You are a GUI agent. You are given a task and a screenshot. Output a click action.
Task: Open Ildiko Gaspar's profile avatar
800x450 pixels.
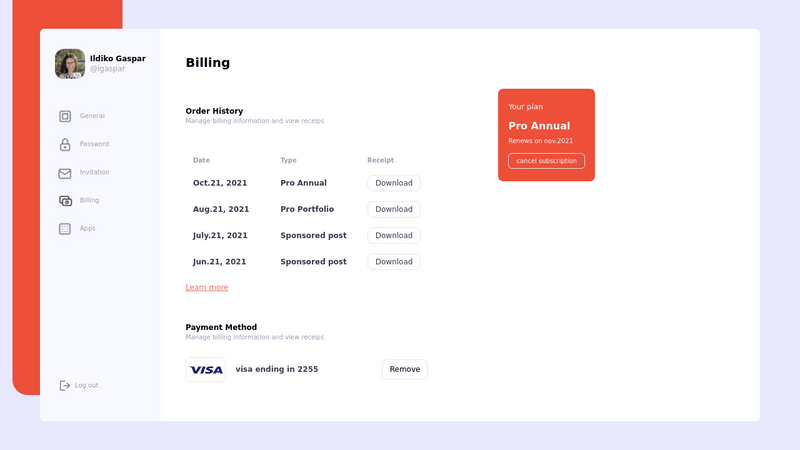pyautogui.click(x=70, y=64)
